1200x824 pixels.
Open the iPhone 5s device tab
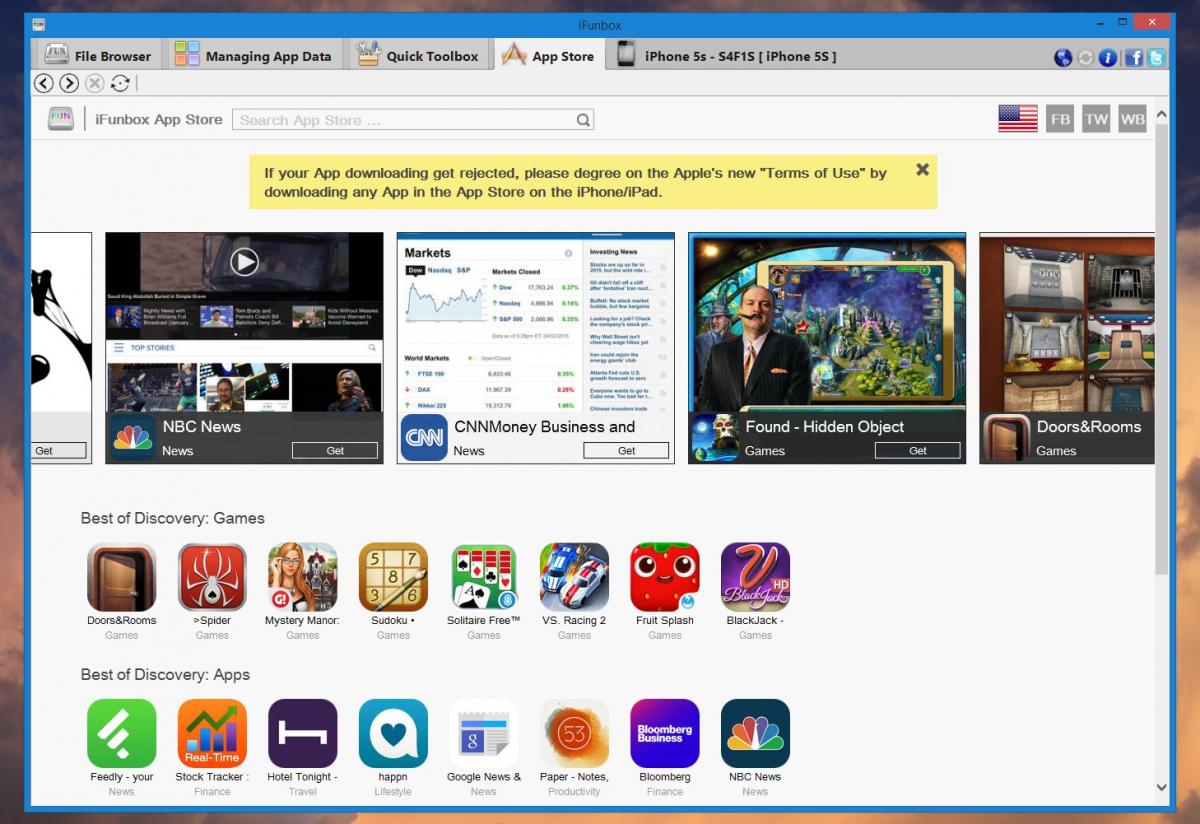click(x=726, y=56)
